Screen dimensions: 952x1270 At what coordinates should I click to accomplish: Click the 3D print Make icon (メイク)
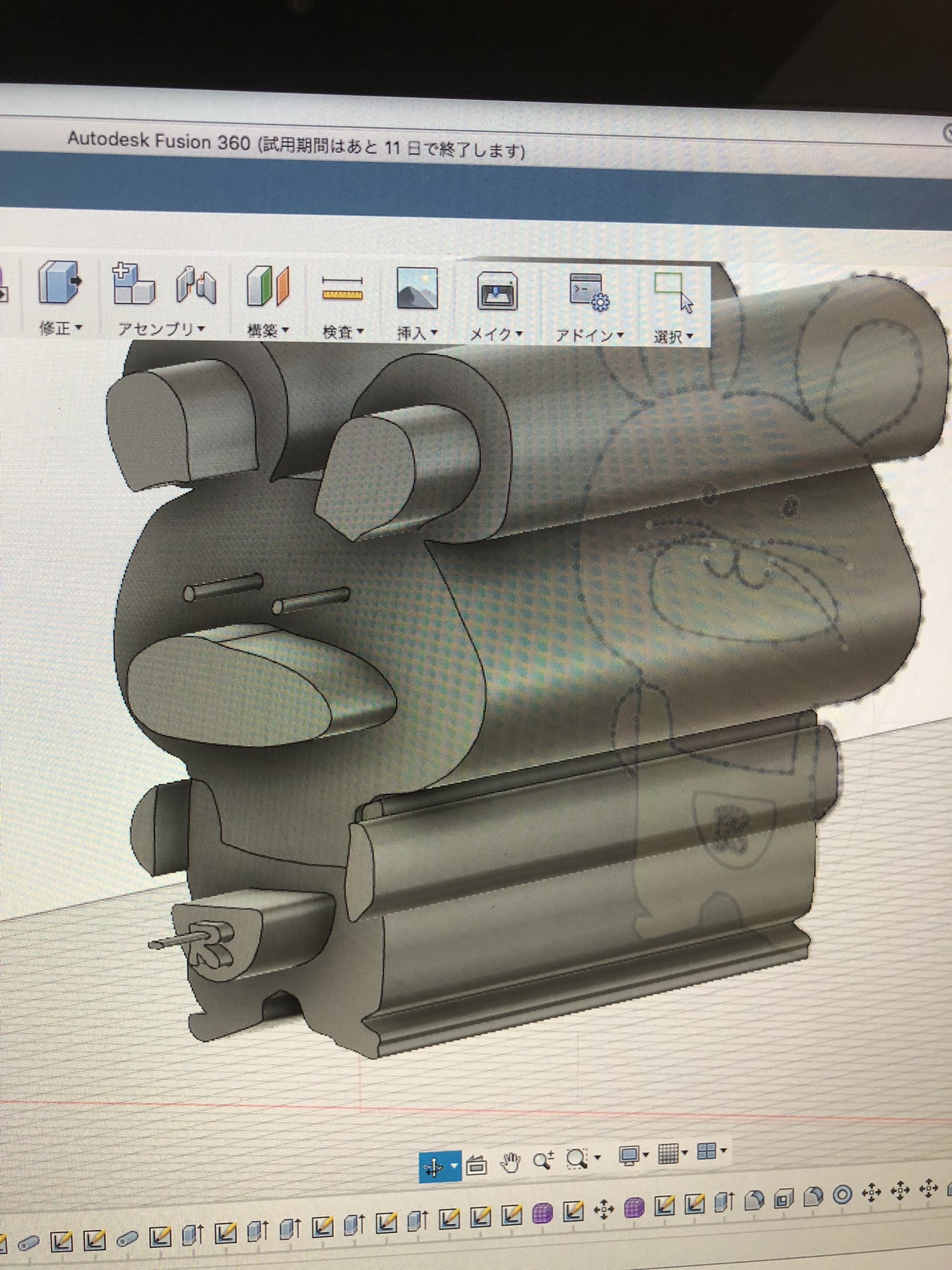[497, 291]
